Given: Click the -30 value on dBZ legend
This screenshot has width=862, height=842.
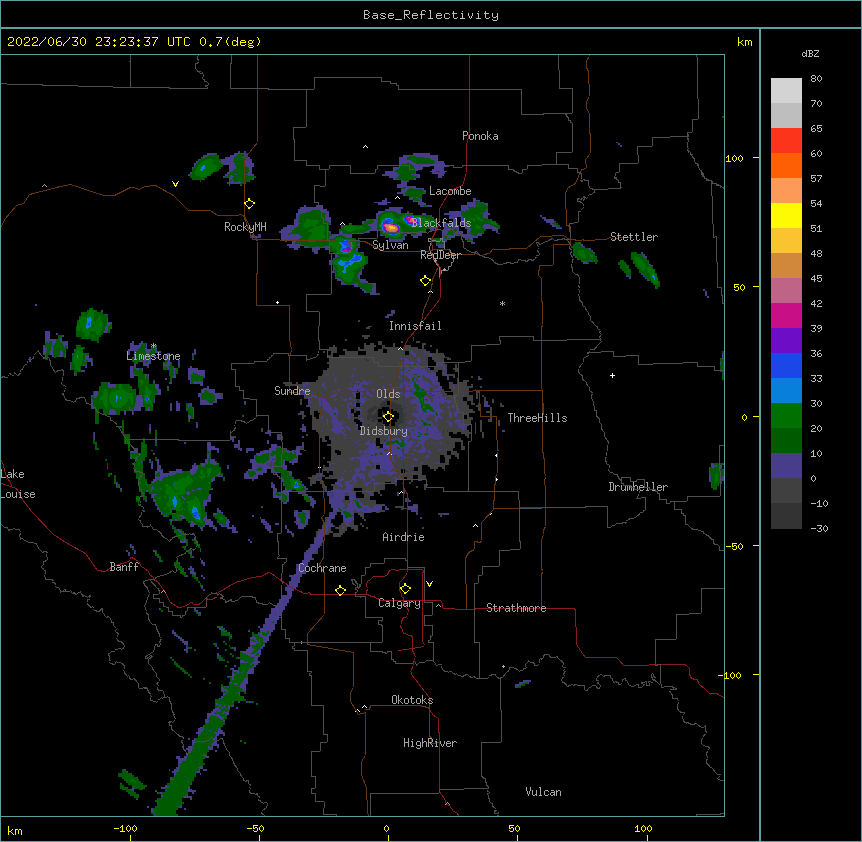Looking at the screenshot, I should 819,528.
